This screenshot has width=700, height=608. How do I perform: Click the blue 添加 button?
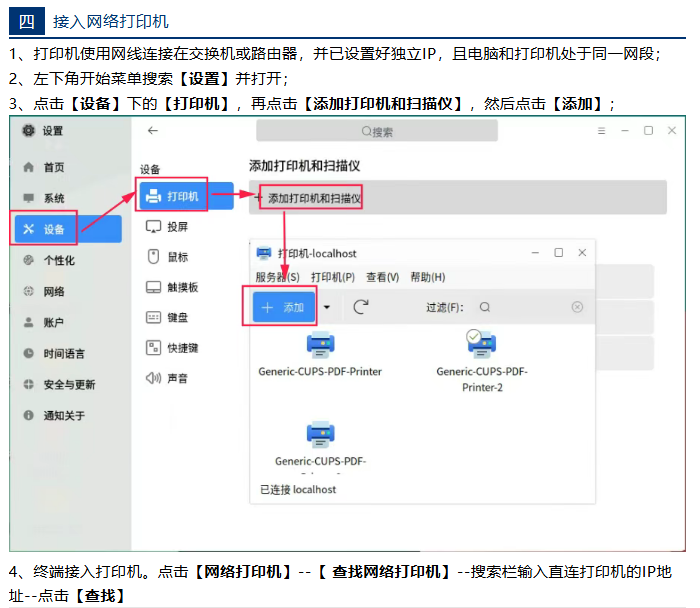[283, 307]
